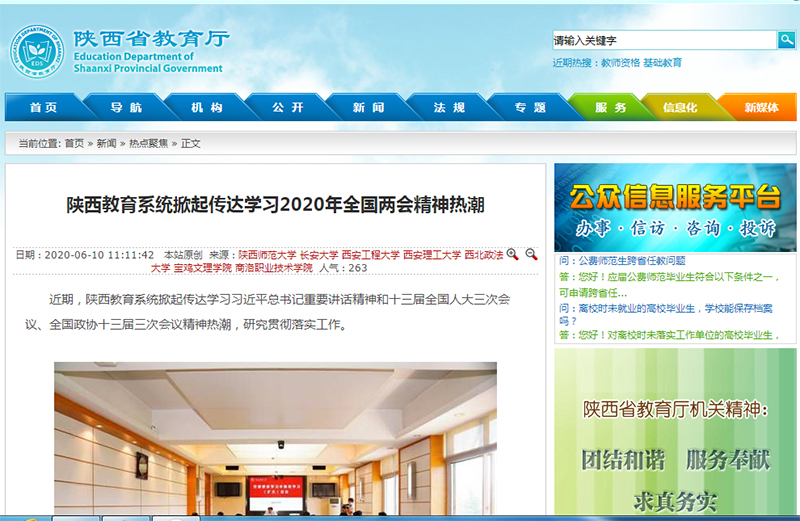800x521 pixels.
Task: Click the Education Department circular logo
Action: point(36,51)
